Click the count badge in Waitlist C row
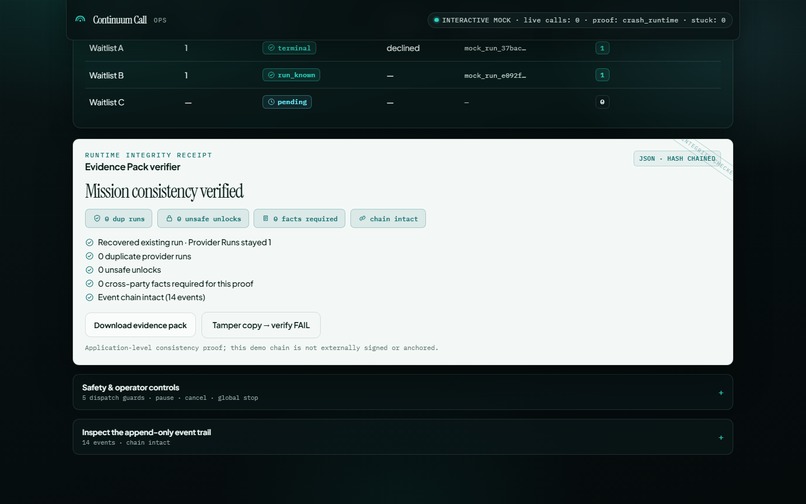 [602, 102]
